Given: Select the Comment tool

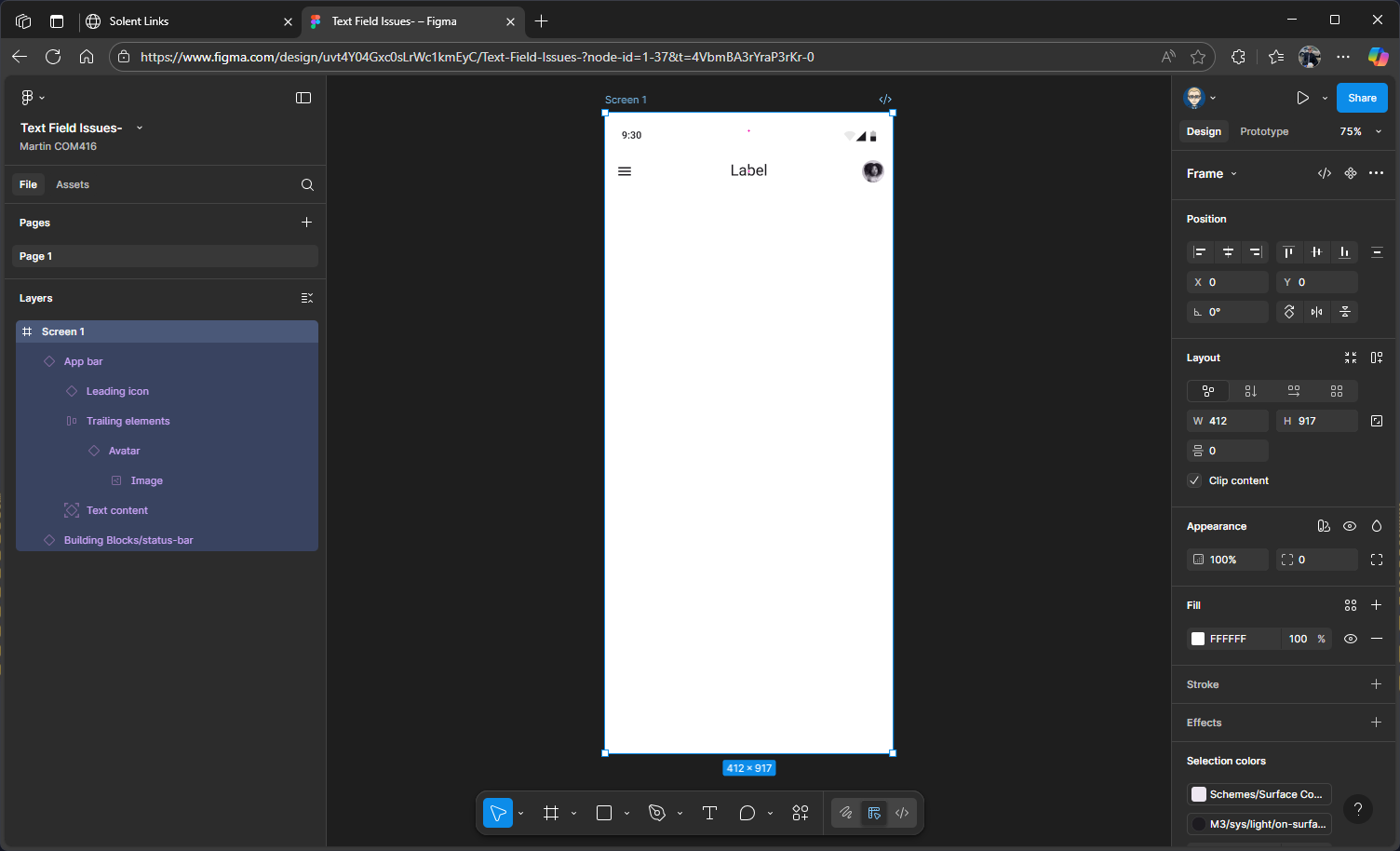Looking at the screenshot, I should 747,813.
